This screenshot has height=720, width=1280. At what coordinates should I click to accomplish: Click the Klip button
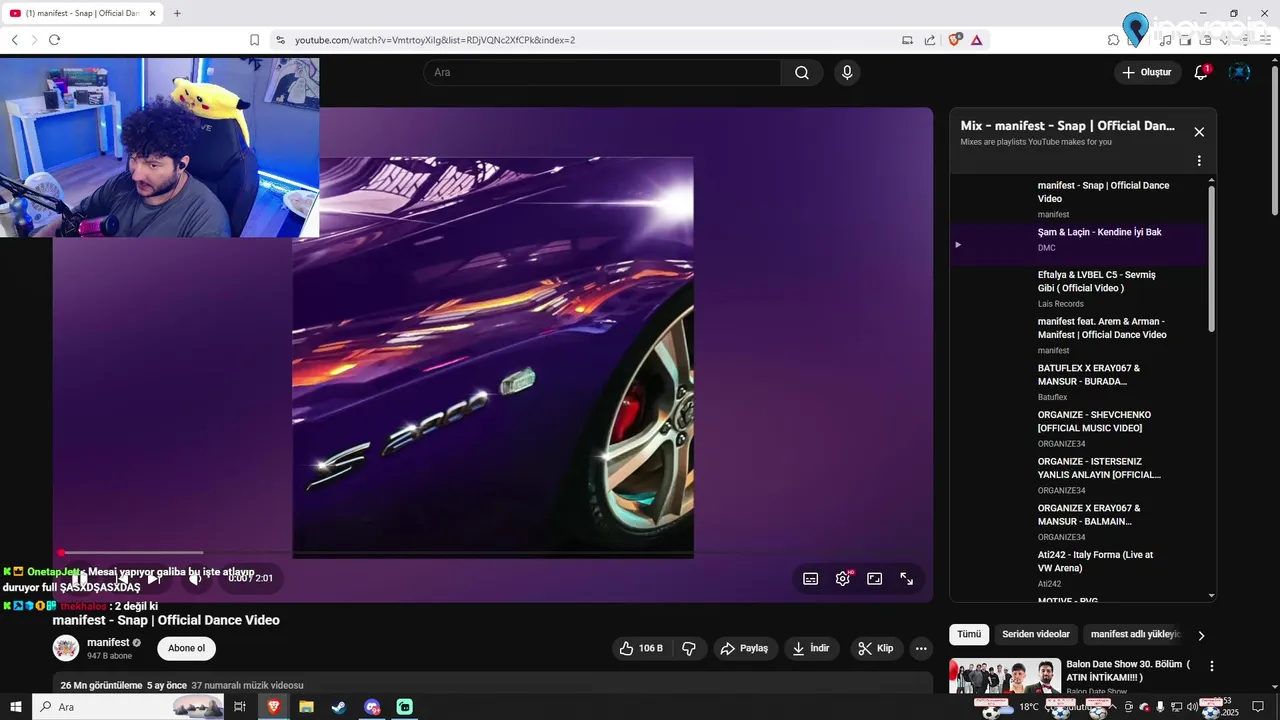coord(876,648)
